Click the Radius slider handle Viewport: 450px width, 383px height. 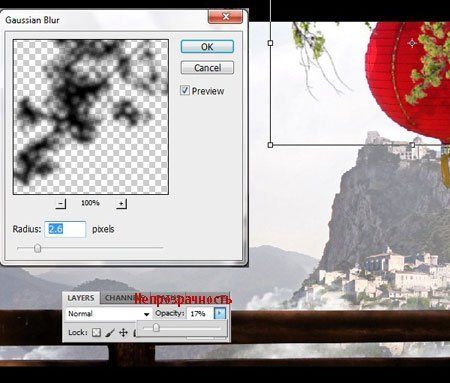37,248
